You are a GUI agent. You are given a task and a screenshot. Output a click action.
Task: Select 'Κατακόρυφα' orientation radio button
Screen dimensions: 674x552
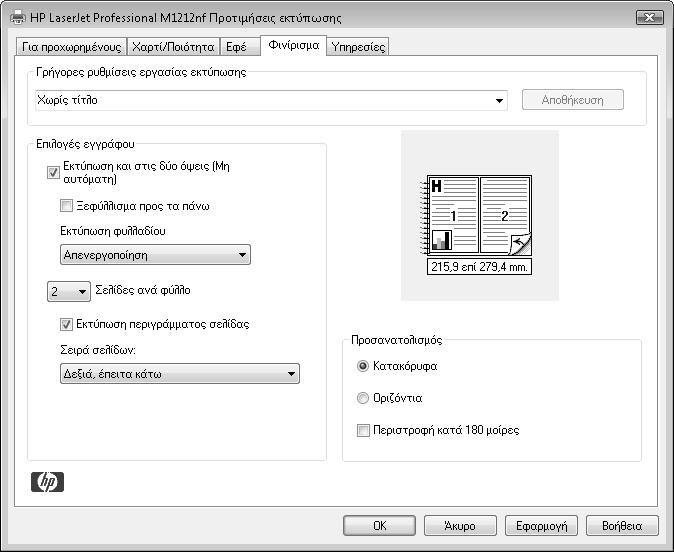tap(363, 366)
